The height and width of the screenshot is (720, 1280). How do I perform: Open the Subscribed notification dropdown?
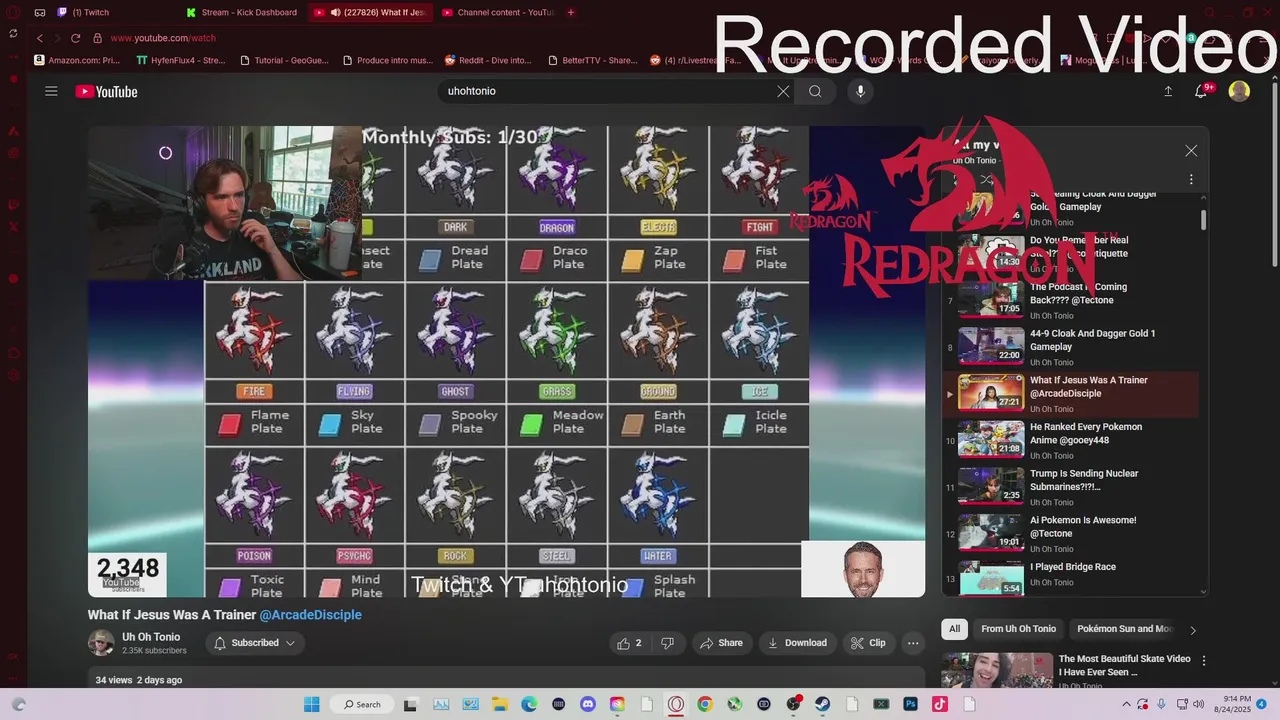(x=255, y=643)
